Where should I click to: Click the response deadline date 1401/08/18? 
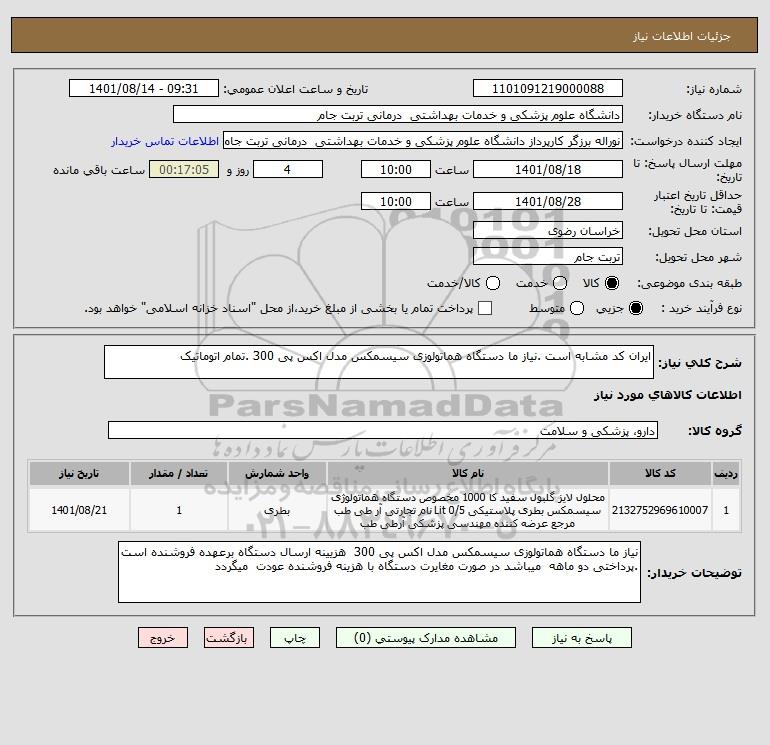pos(548,169)
